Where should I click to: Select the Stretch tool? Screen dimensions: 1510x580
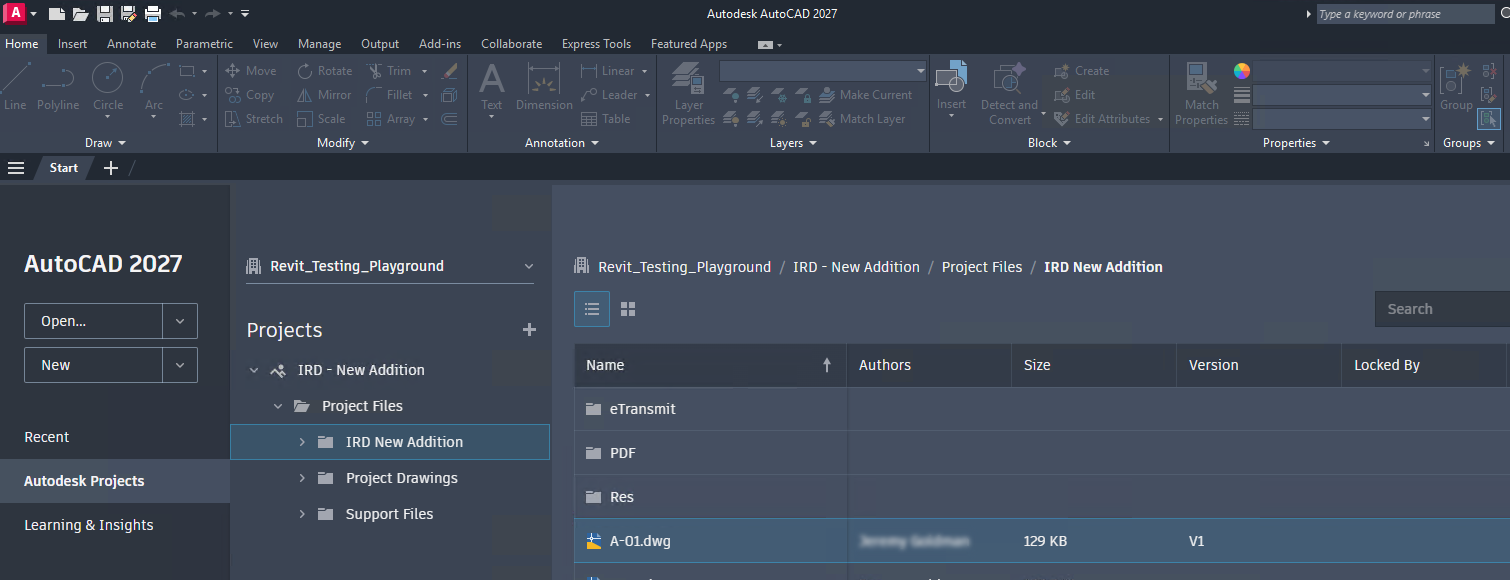[254, 119]
